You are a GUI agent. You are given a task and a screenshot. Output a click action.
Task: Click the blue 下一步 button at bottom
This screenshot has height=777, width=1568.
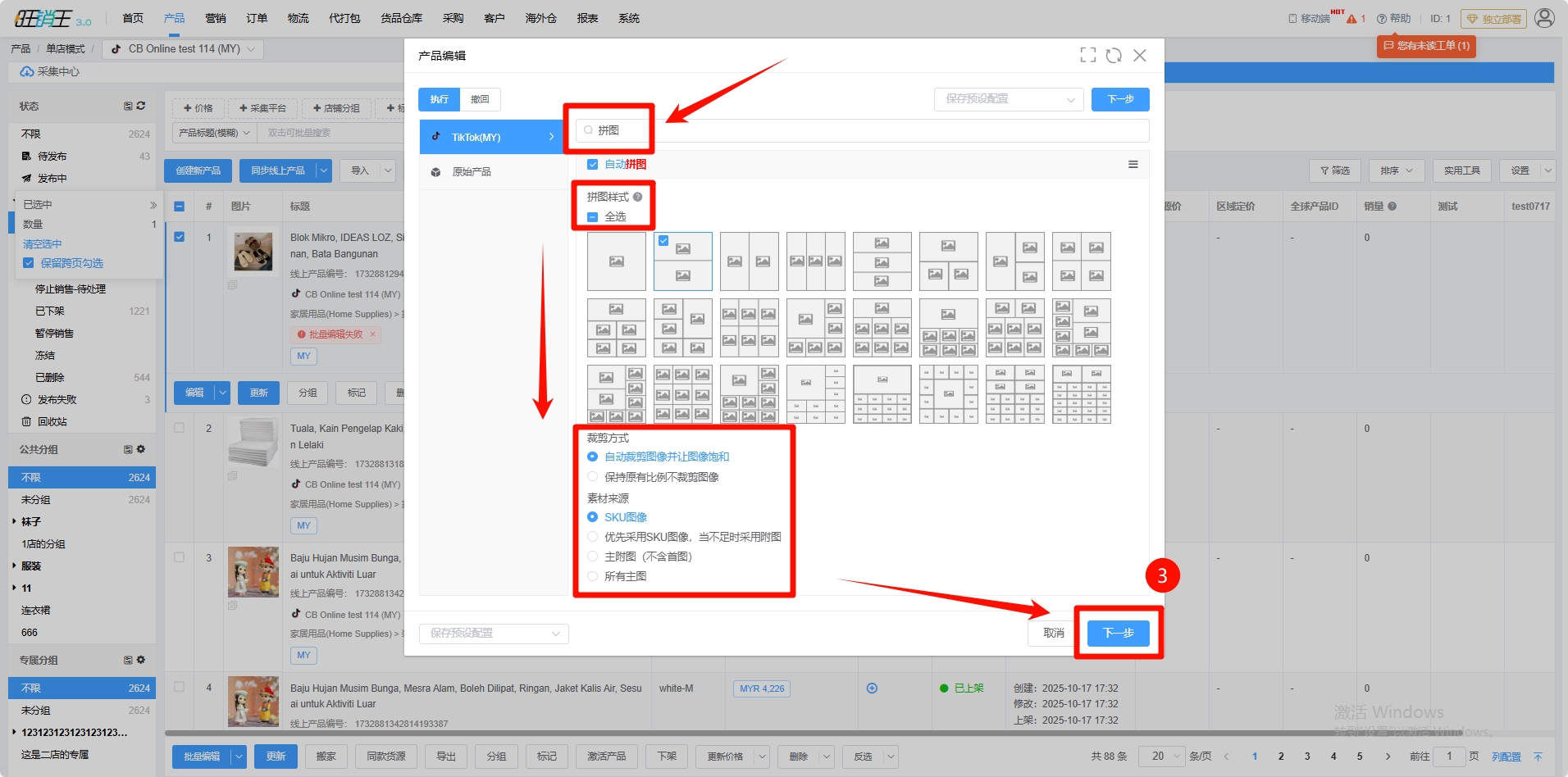(x=1118, y=633)
